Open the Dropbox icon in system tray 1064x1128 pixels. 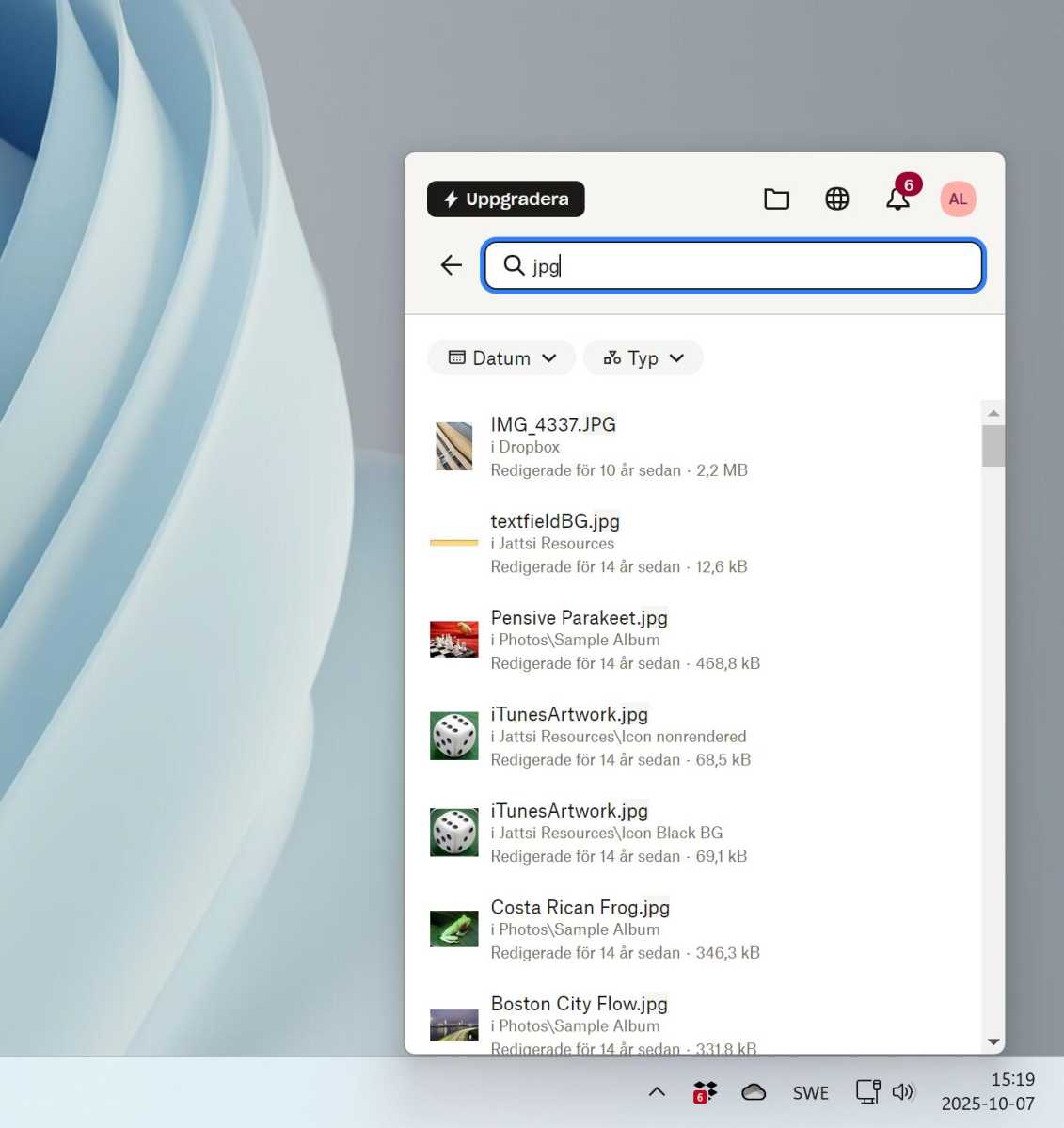(x=704, y=1091)
